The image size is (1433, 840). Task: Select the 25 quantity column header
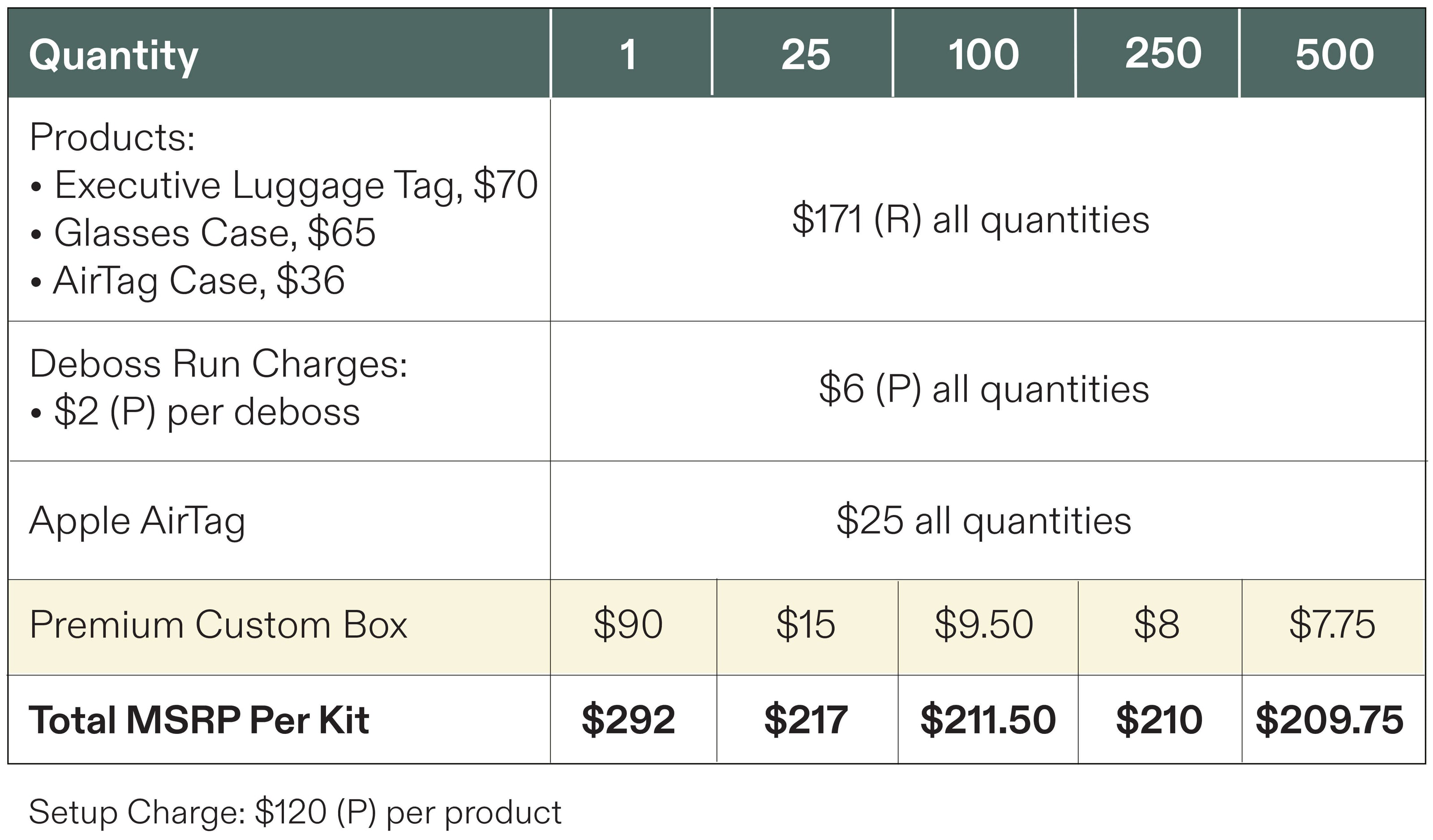[x=802, y=53]
